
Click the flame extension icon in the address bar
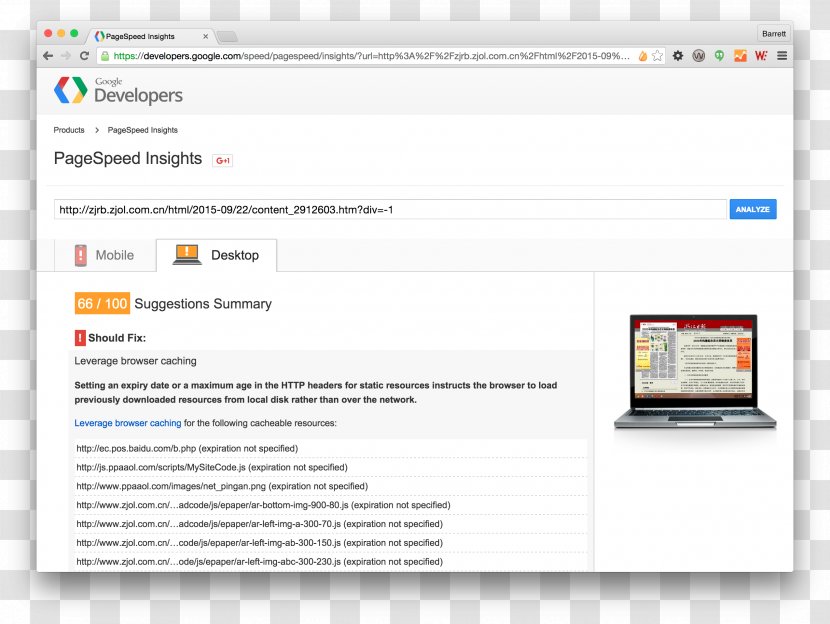643,56
